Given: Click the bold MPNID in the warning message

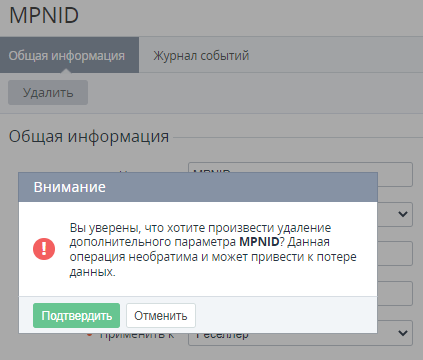Looking at the screenshot, I should click(259, 242).
